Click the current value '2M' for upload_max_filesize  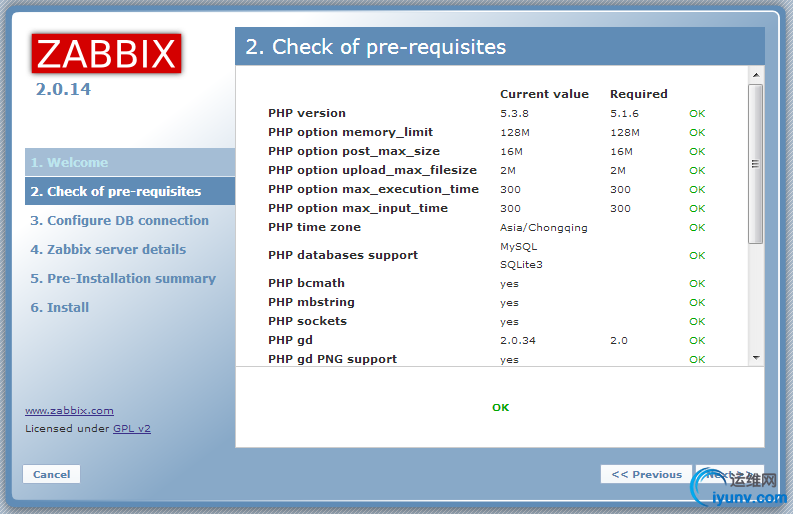[x=508, y=170]
